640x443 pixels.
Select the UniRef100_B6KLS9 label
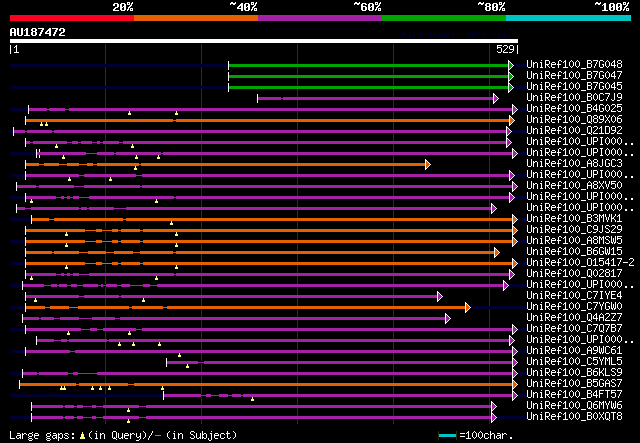[574, 373]
